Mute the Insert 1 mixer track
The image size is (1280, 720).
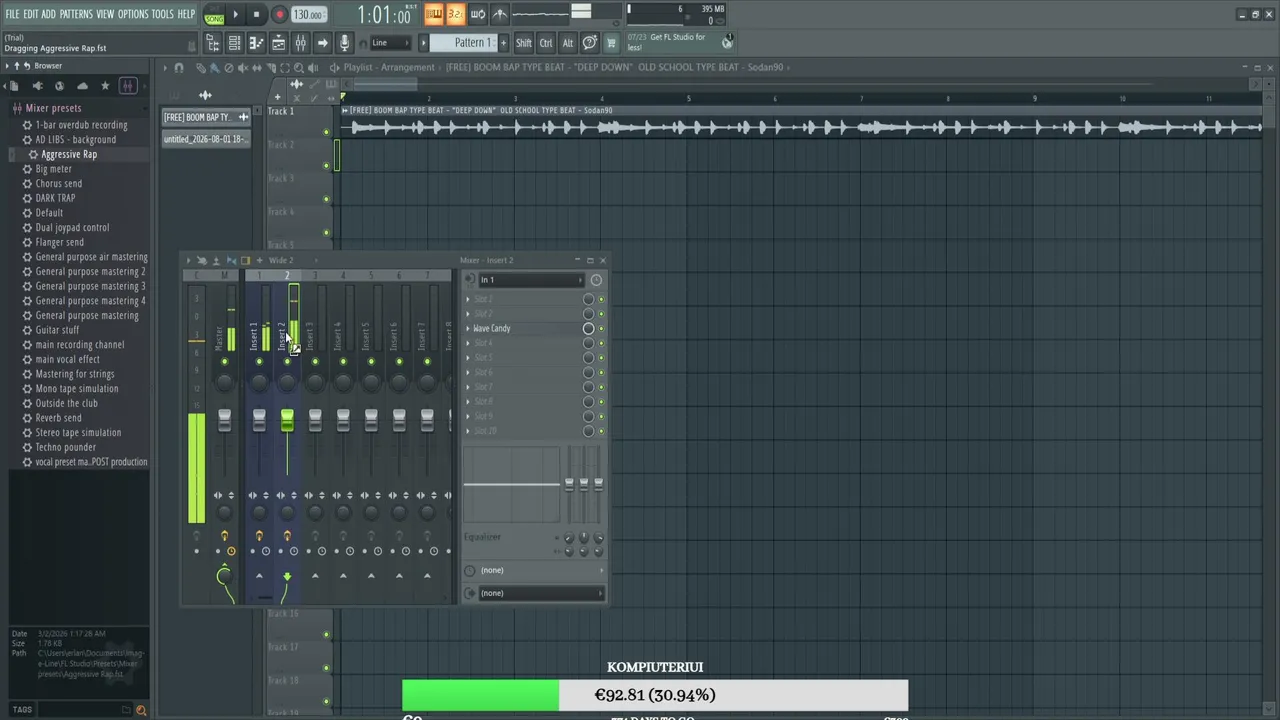point(259,362)
